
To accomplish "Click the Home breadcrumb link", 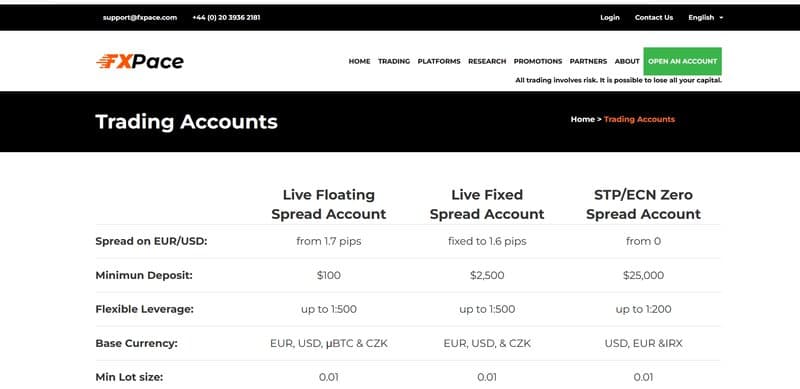I will point(583,119).
